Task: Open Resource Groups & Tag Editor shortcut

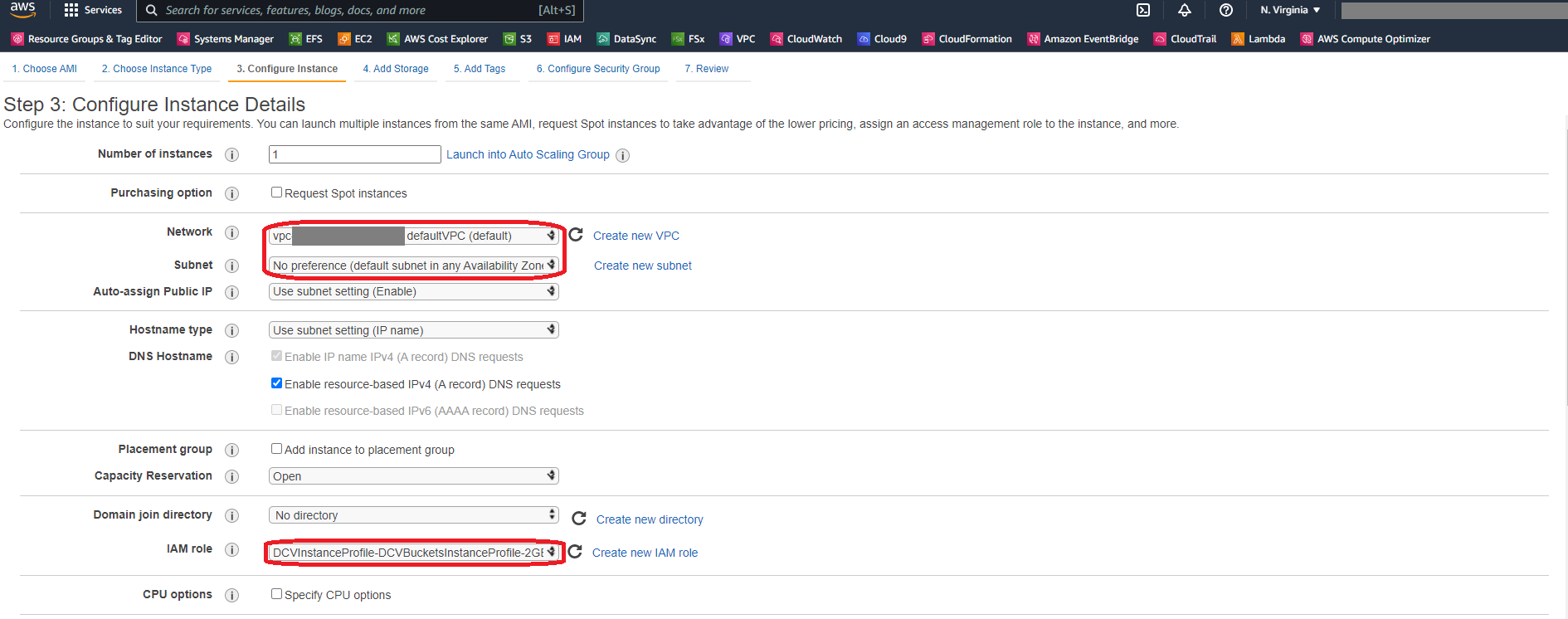Action: pos(87,39)
